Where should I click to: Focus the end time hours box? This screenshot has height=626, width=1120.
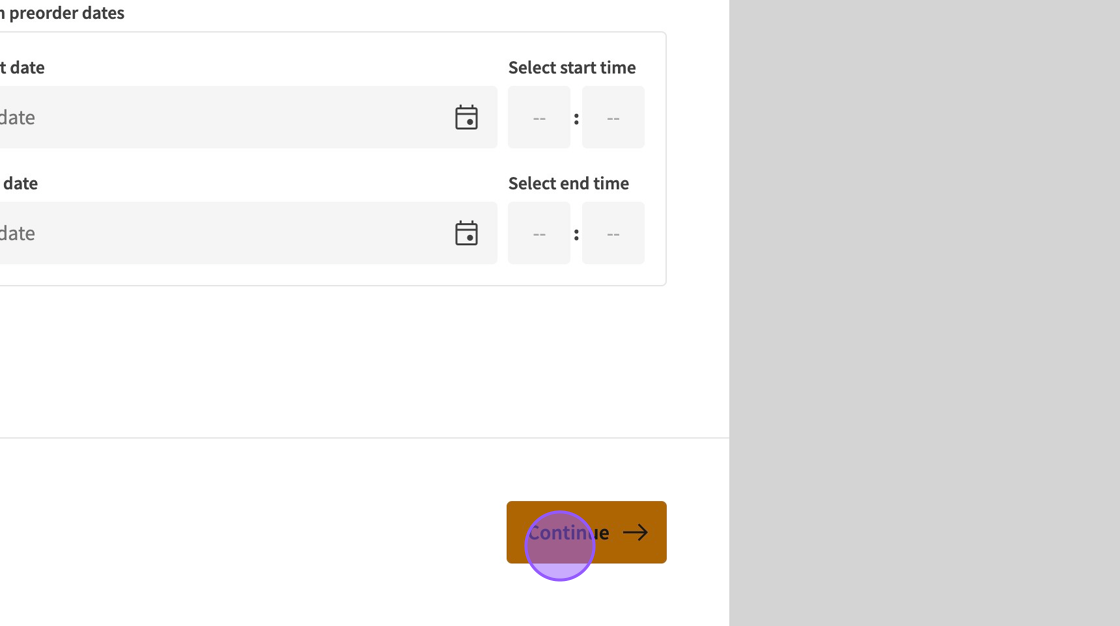(x=539, y=234)
